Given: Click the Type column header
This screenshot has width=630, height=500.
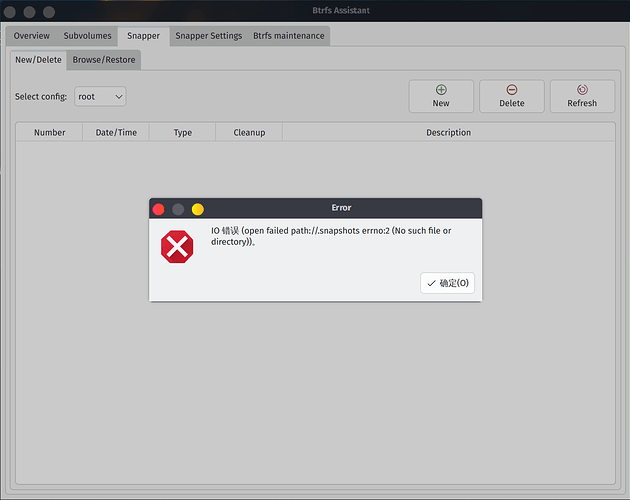Looking at the screenshot, I should 182,132.
